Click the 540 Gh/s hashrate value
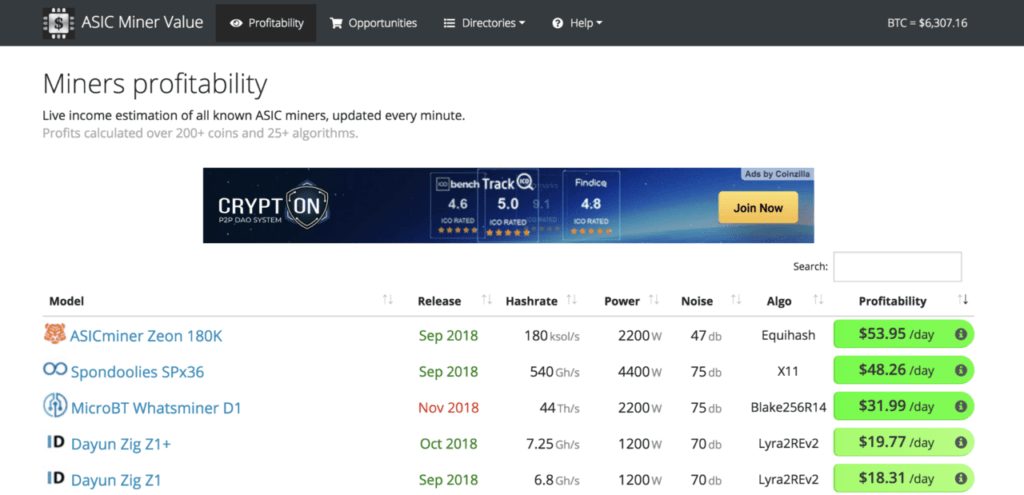Viewport: 1024px width, 495px height. pos(555,372)
